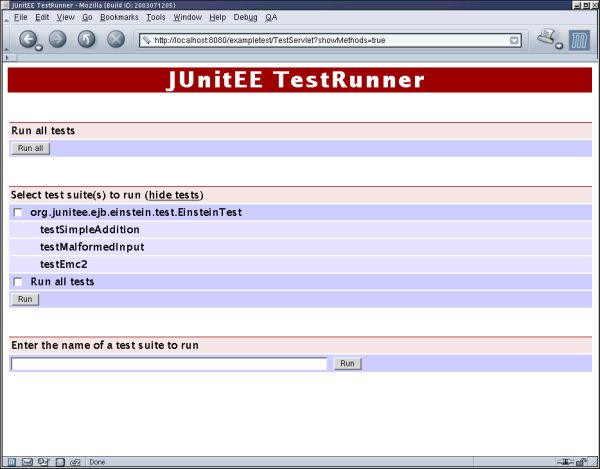The image size is (600, 469).
Task: Open the View menu
Action: click(x=65, y=18)
